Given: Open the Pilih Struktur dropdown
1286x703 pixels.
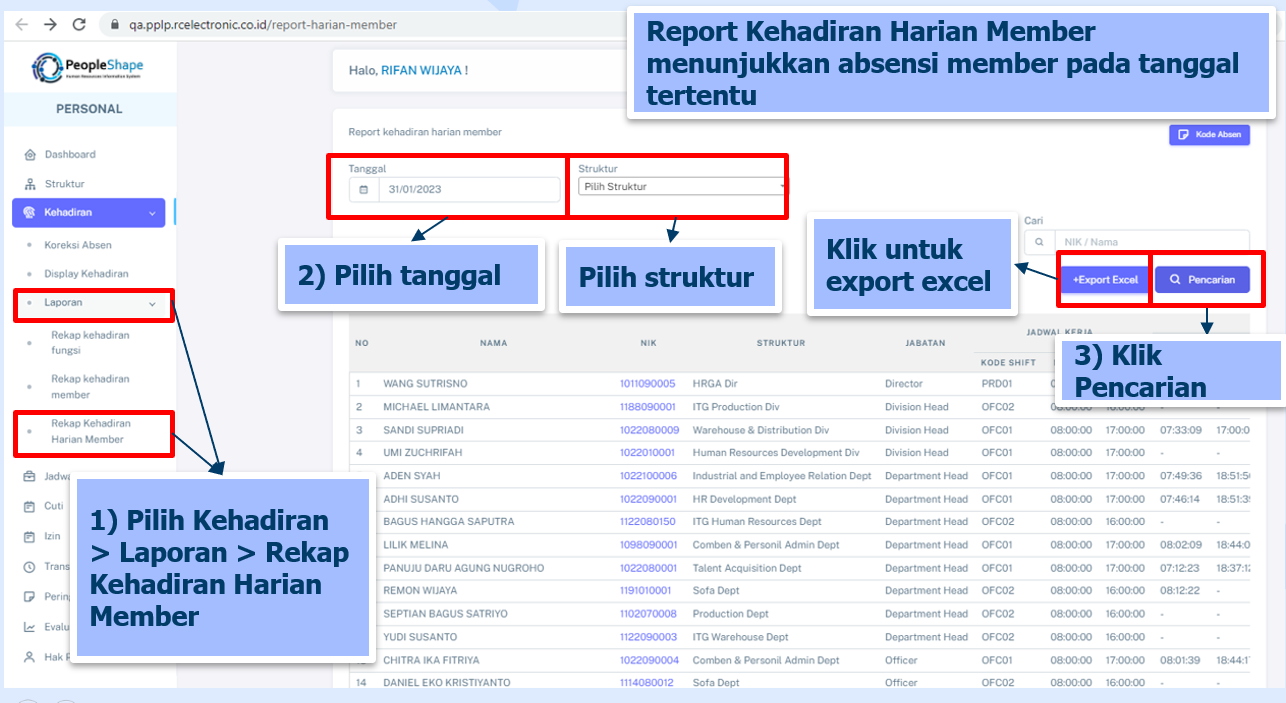Looking at the screenshot, I should [x=682, y=187].
